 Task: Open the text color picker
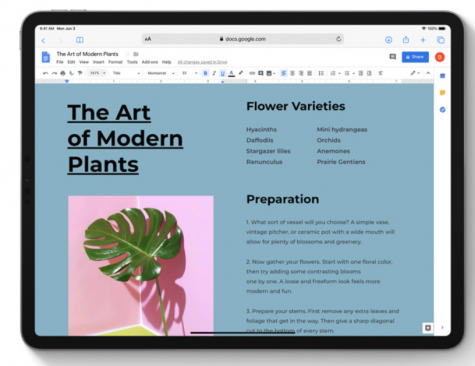pos(231,73)
